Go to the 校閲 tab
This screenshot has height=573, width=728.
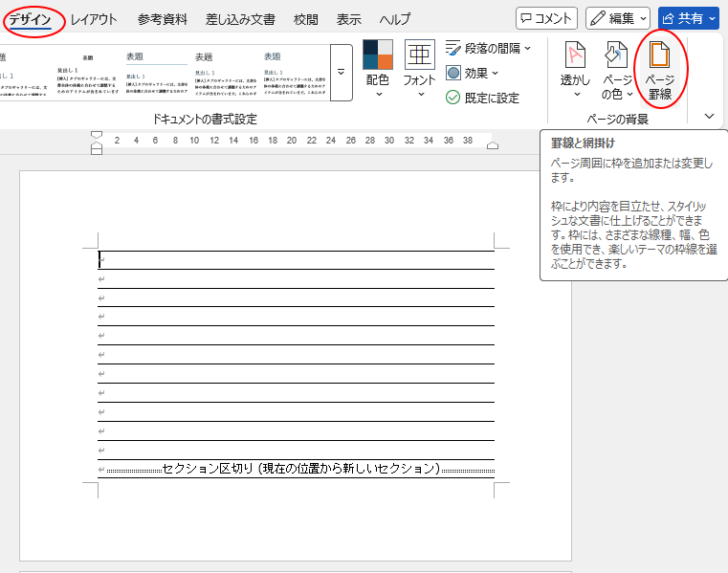[x=306, y=20]
